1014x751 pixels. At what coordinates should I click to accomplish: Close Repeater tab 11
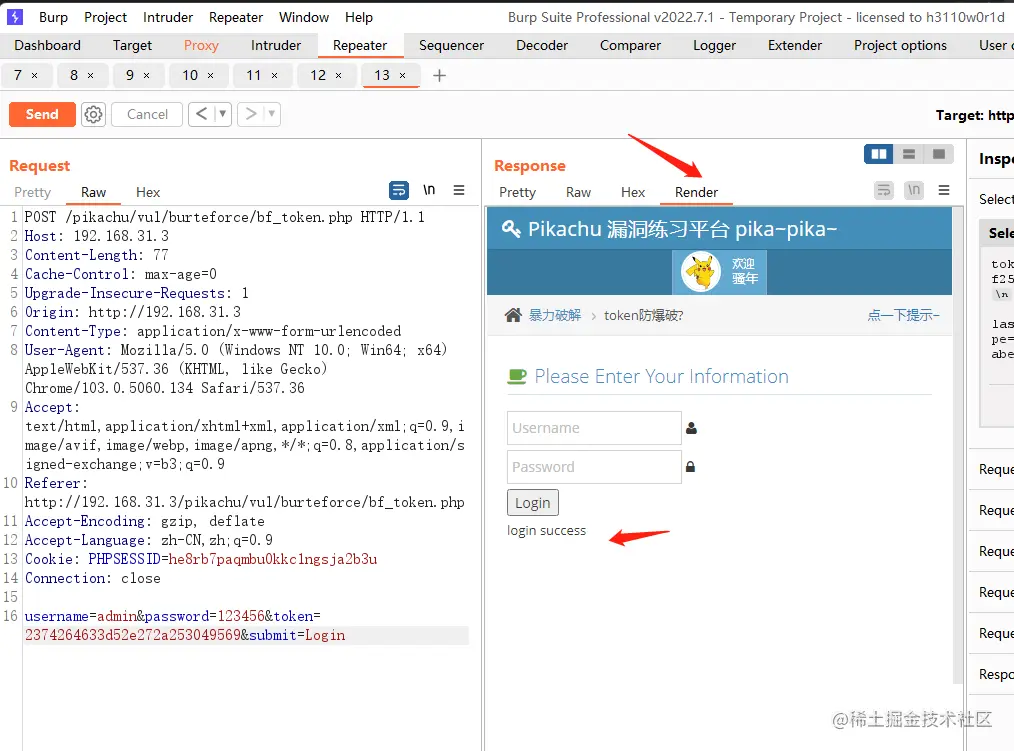pyautogui.click(x=274, y=76)
